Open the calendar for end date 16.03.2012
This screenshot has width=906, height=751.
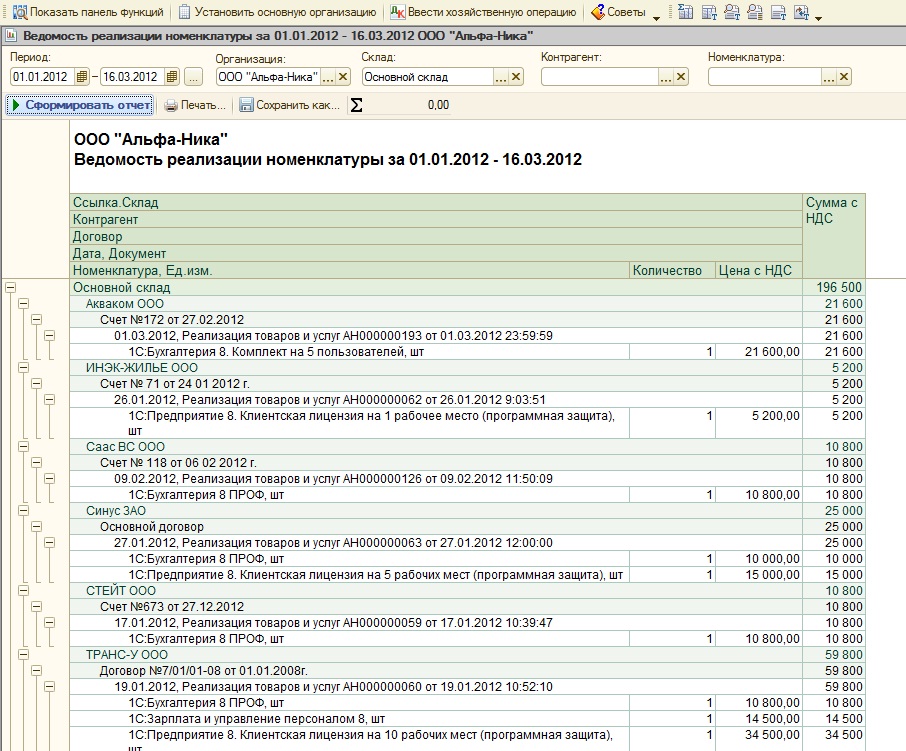(172, 77)
